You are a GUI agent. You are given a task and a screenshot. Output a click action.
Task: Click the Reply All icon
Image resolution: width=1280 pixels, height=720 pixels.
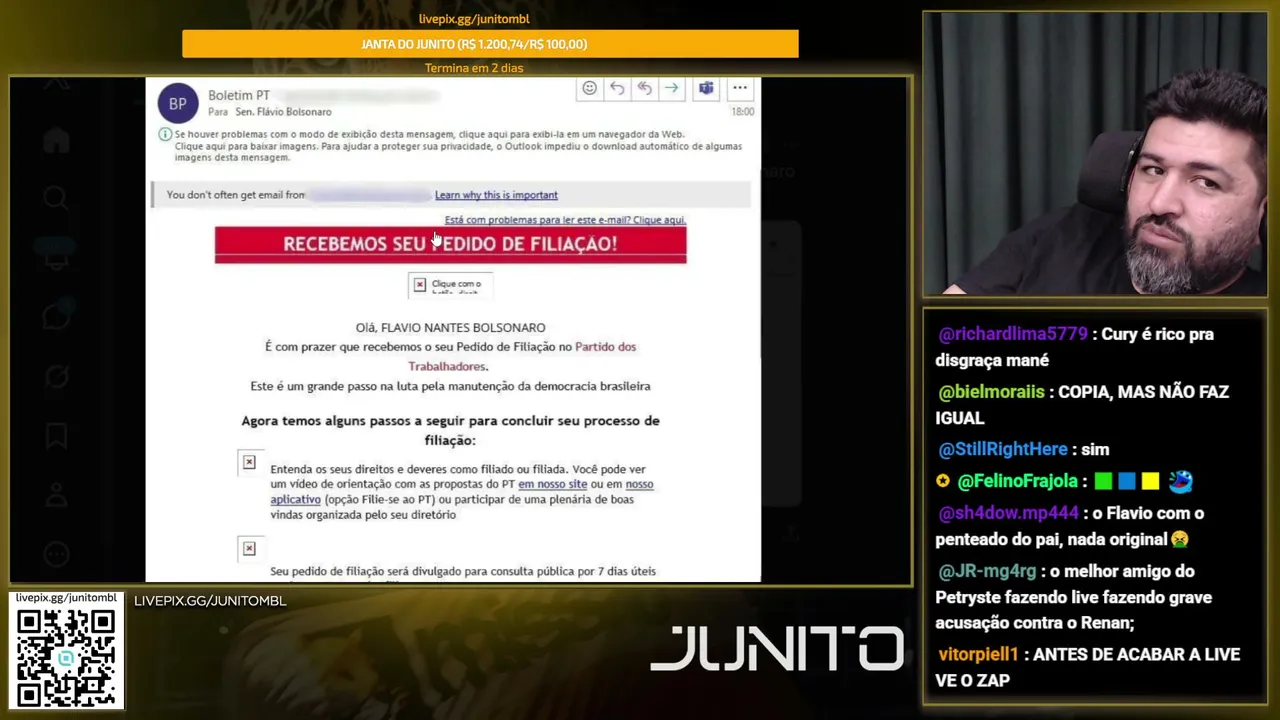click(x=644, y=88)
